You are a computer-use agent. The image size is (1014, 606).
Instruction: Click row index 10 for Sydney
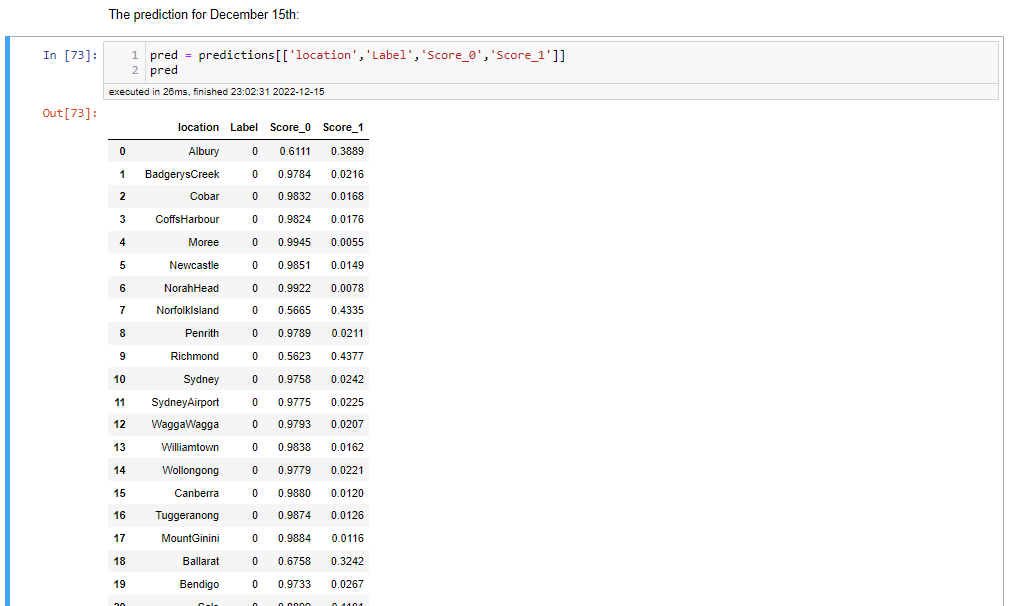point(120,380)
